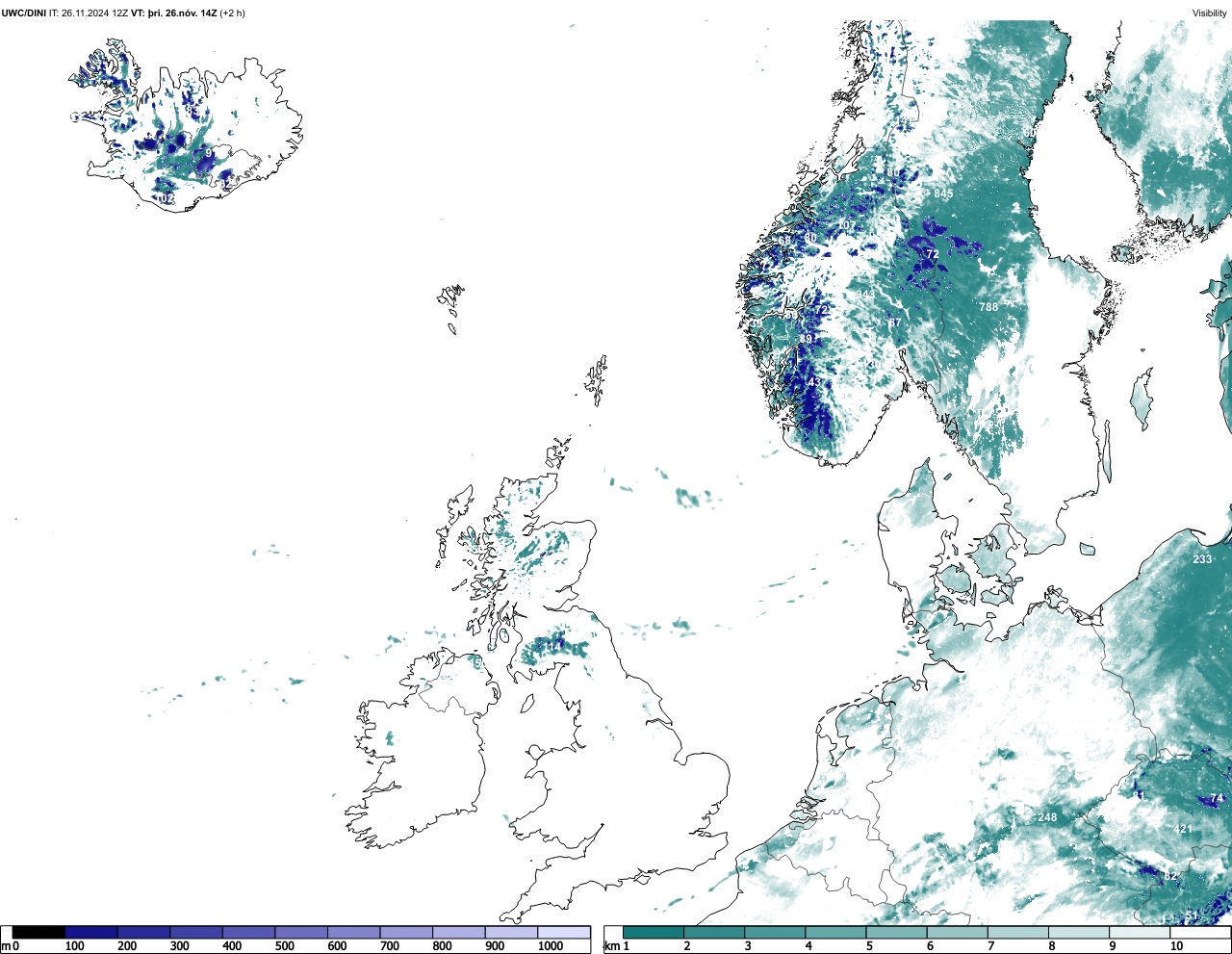Click the 'km' unit label on legend

point(611,946)
